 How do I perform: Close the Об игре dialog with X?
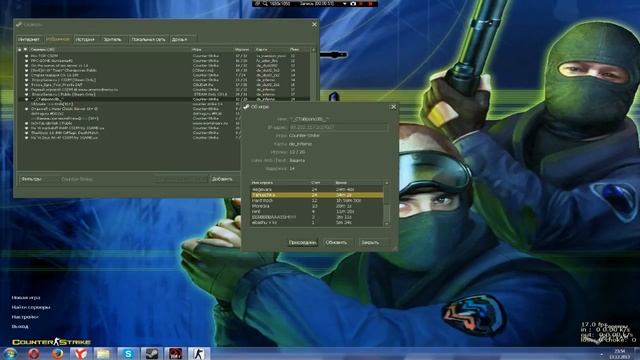click(x=393, y=107)
